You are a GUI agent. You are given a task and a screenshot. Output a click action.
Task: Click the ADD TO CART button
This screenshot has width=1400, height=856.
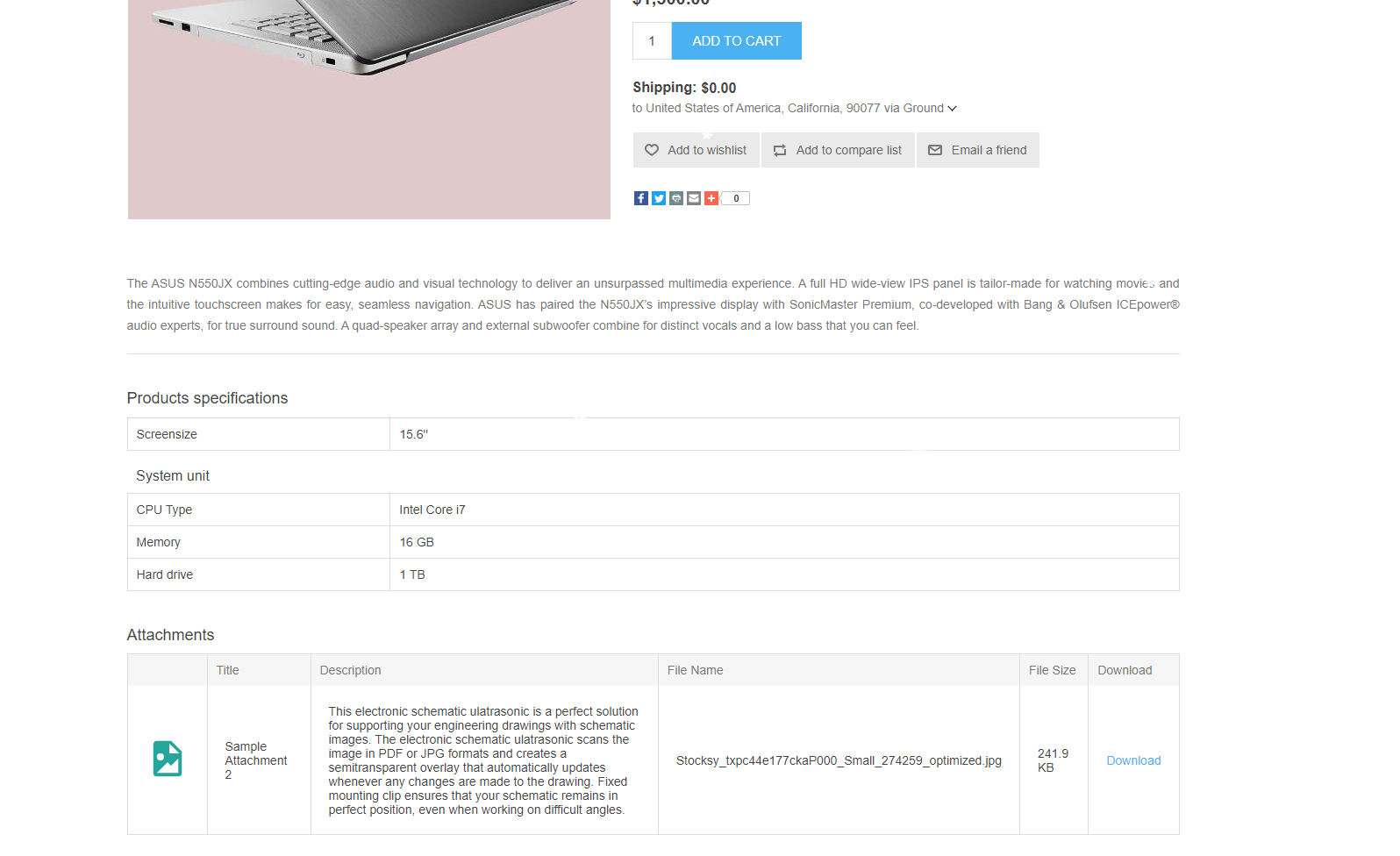[737, 41]
